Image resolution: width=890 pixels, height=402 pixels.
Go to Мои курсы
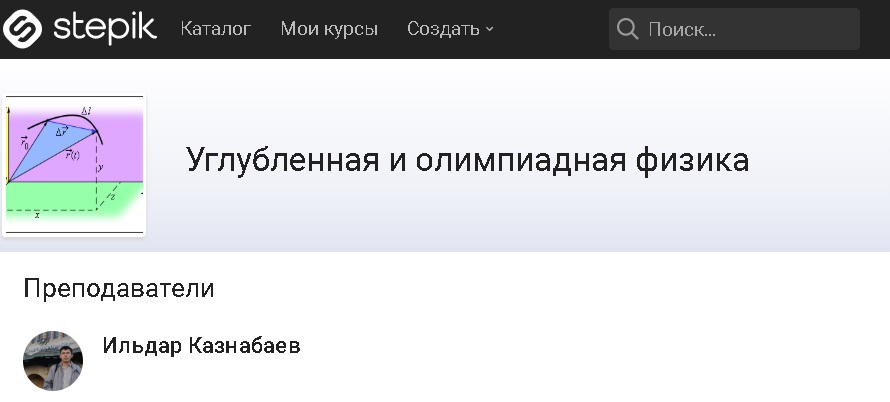329,28
